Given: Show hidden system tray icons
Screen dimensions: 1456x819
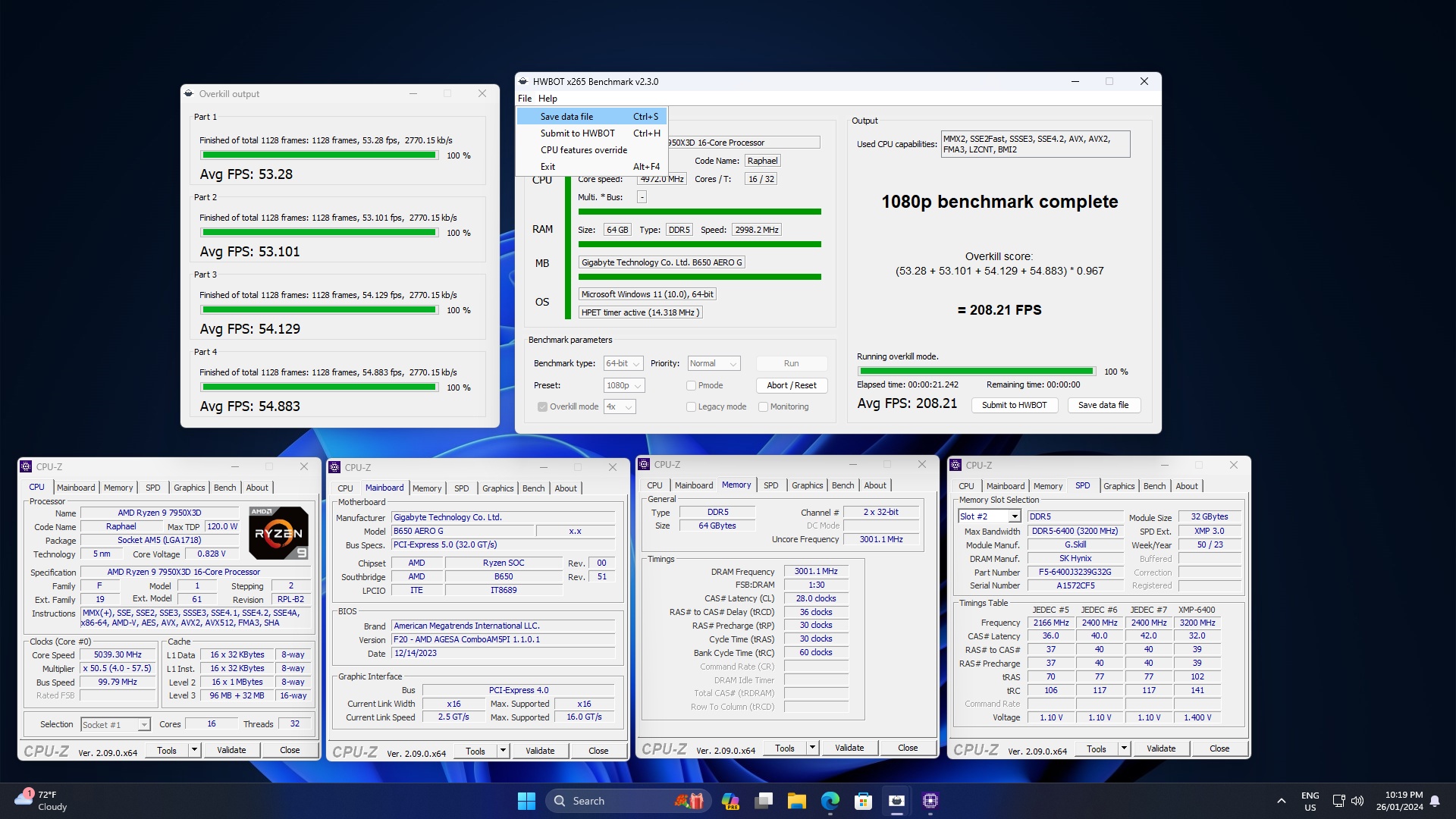Looking at the screenshot, I should coord(1281,801).
